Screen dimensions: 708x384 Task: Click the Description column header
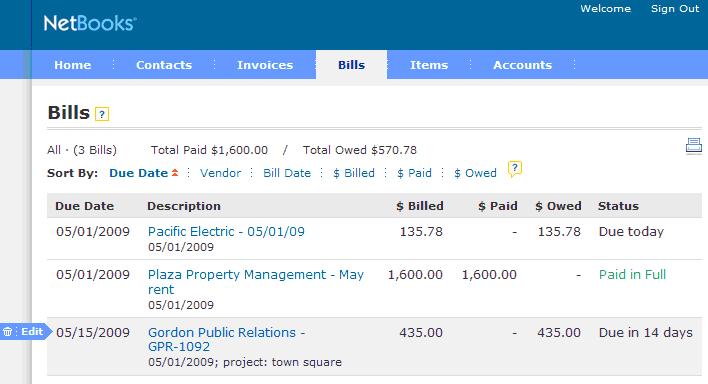click(184, 206)
